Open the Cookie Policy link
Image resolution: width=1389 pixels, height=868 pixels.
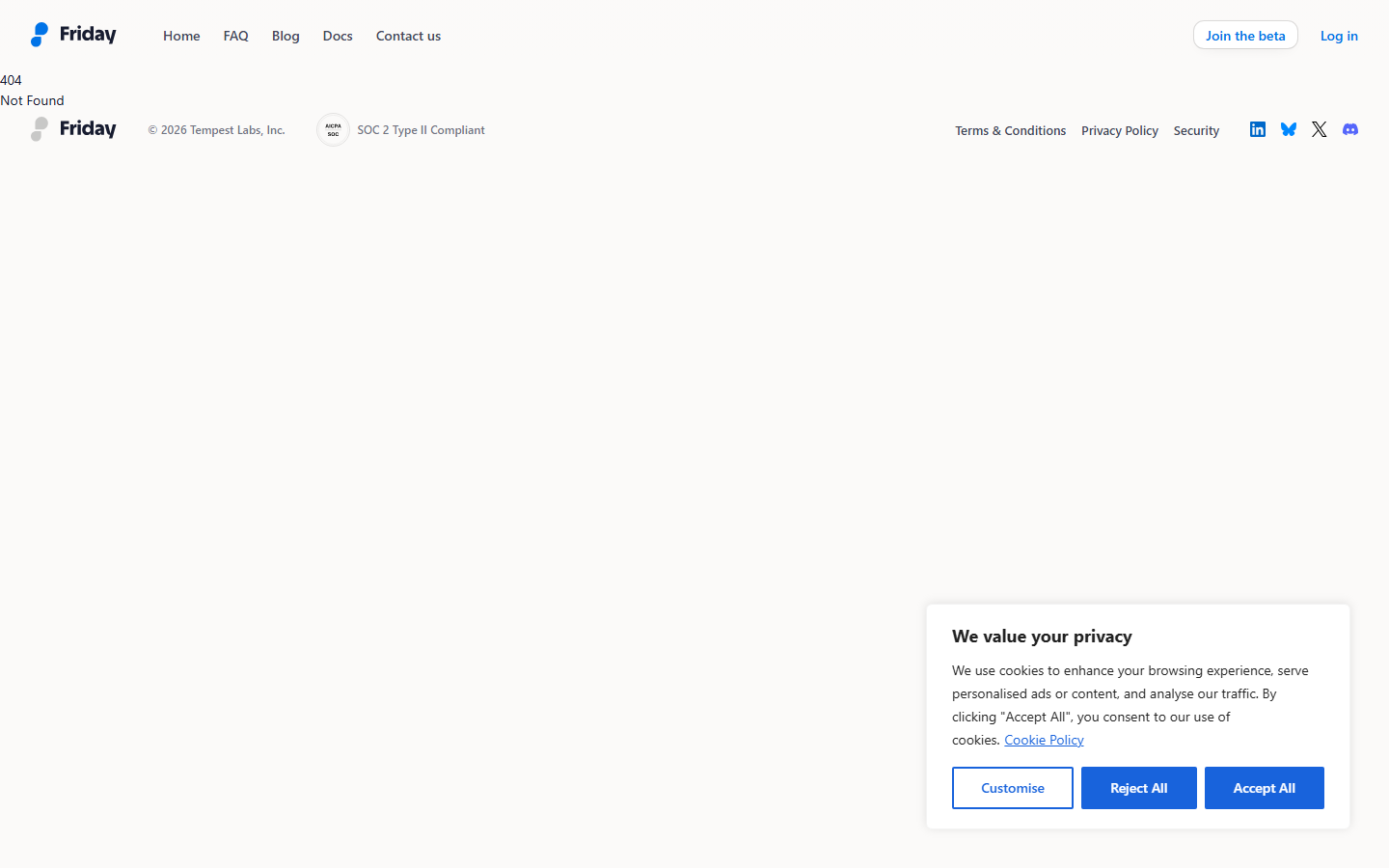click(x=1044, y=740)
